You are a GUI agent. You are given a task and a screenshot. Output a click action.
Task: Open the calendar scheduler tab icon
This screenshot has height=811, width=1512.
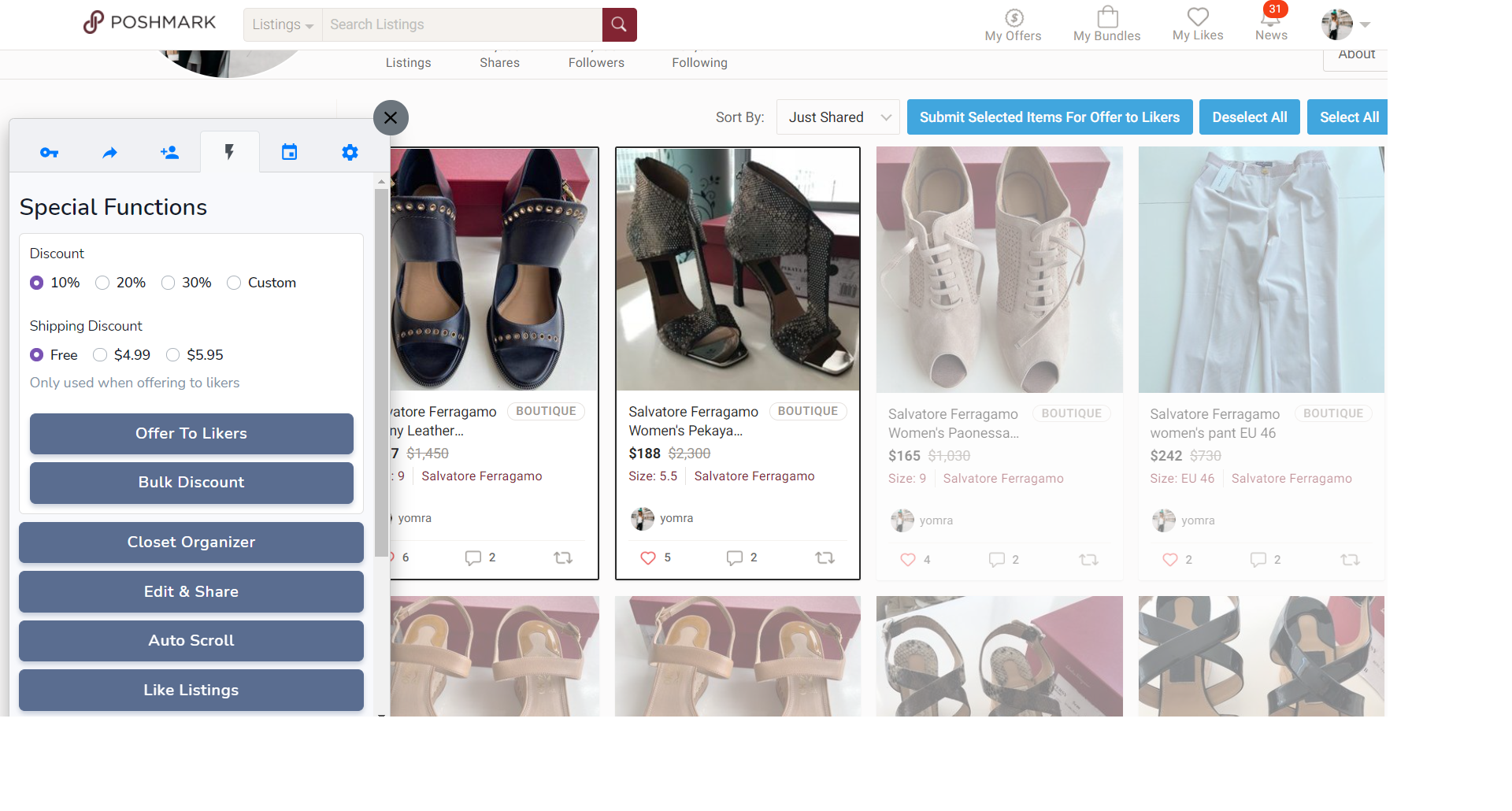[290, 153]
